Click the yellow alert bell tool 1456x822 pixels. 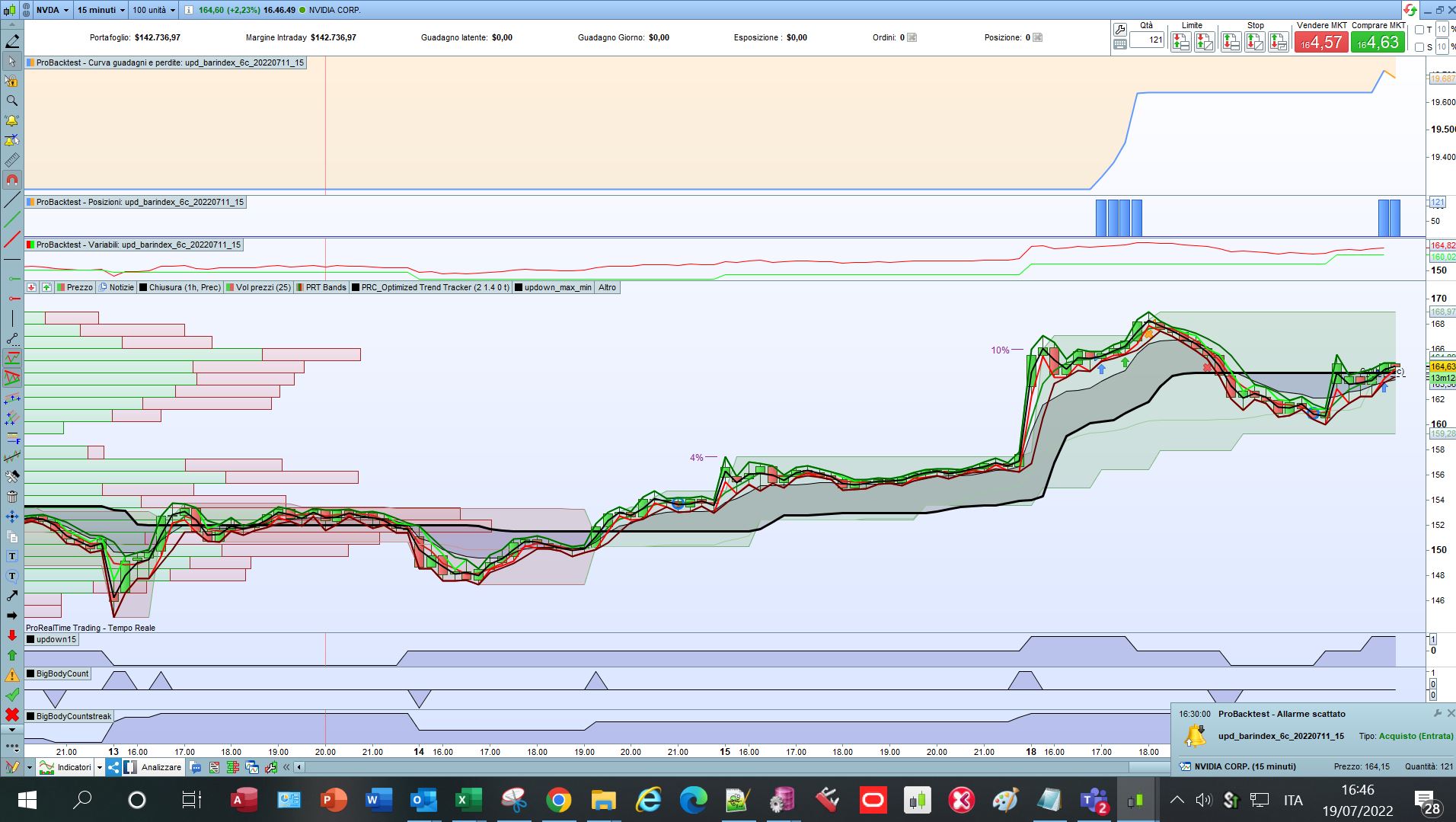click(12, 120)
